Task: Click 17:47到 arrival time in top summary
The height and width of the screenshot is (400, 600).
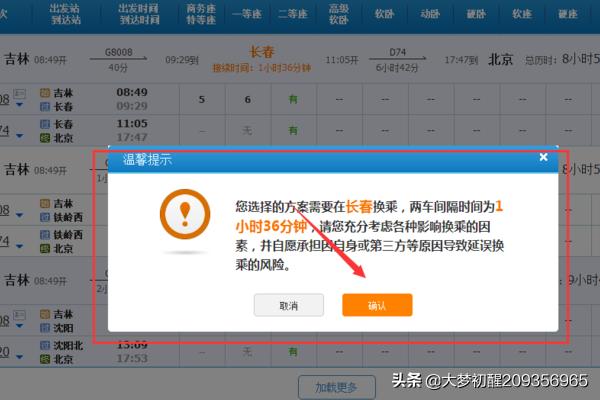Action: click(x=461, y=60)
